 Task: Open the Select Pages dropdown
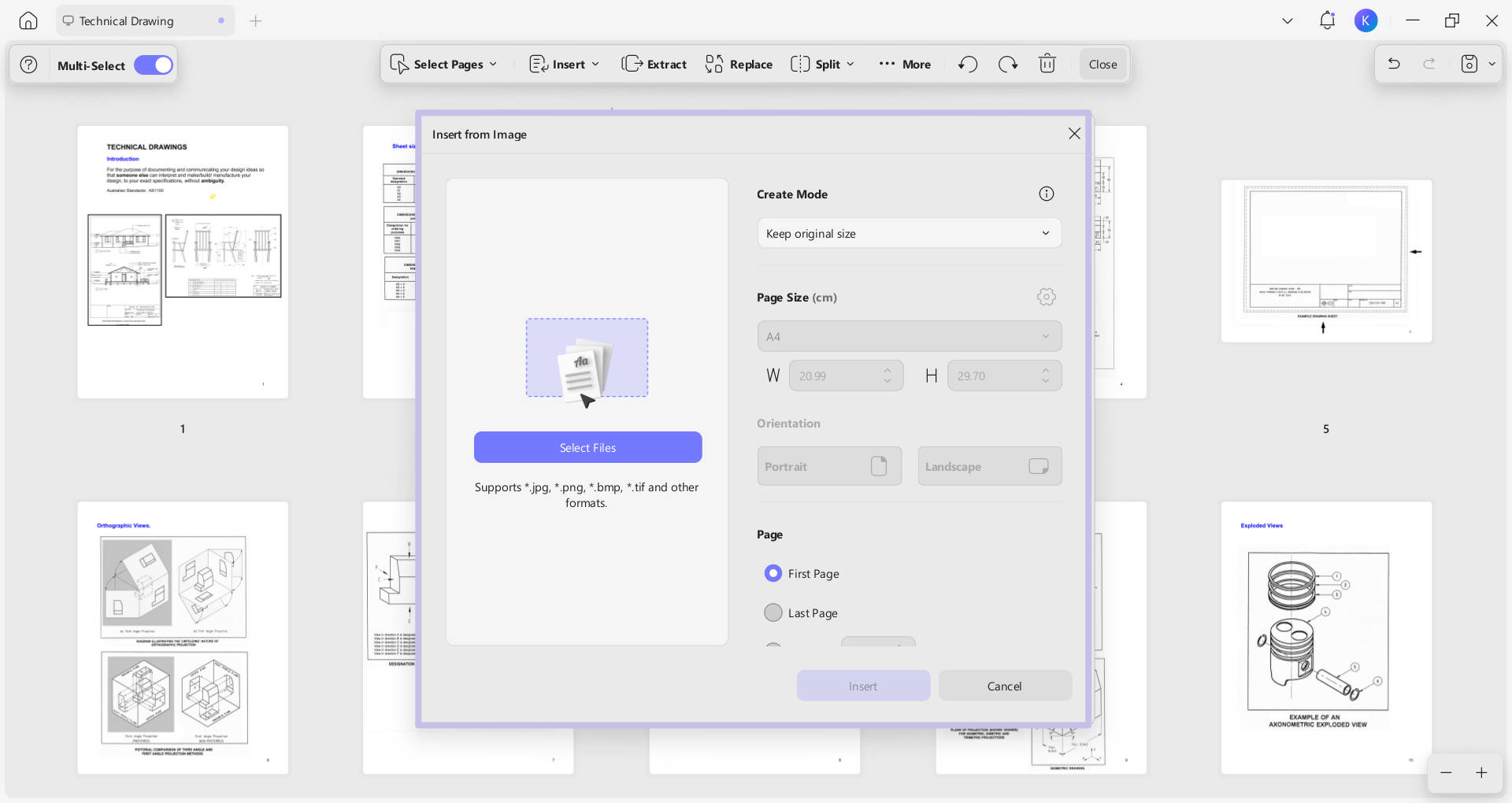(444, 65)
